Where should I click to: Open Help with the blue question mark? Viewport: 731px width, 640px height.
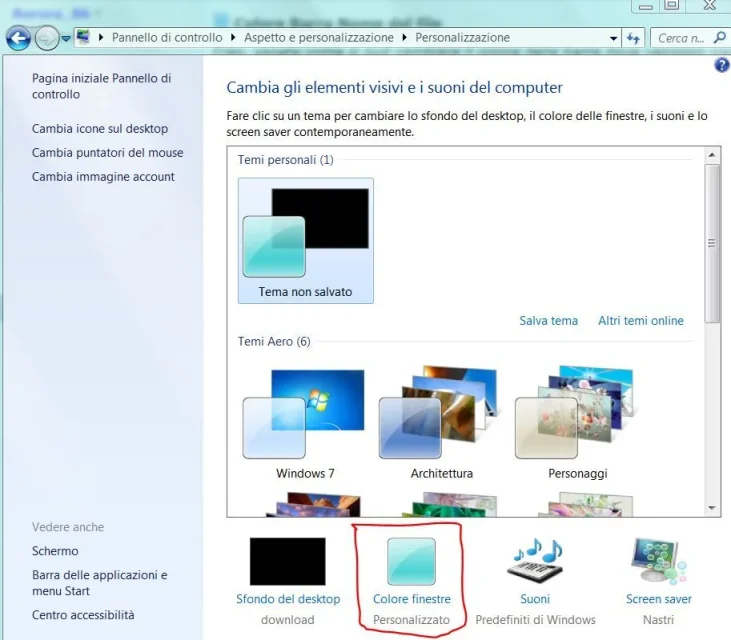(722, 65)
